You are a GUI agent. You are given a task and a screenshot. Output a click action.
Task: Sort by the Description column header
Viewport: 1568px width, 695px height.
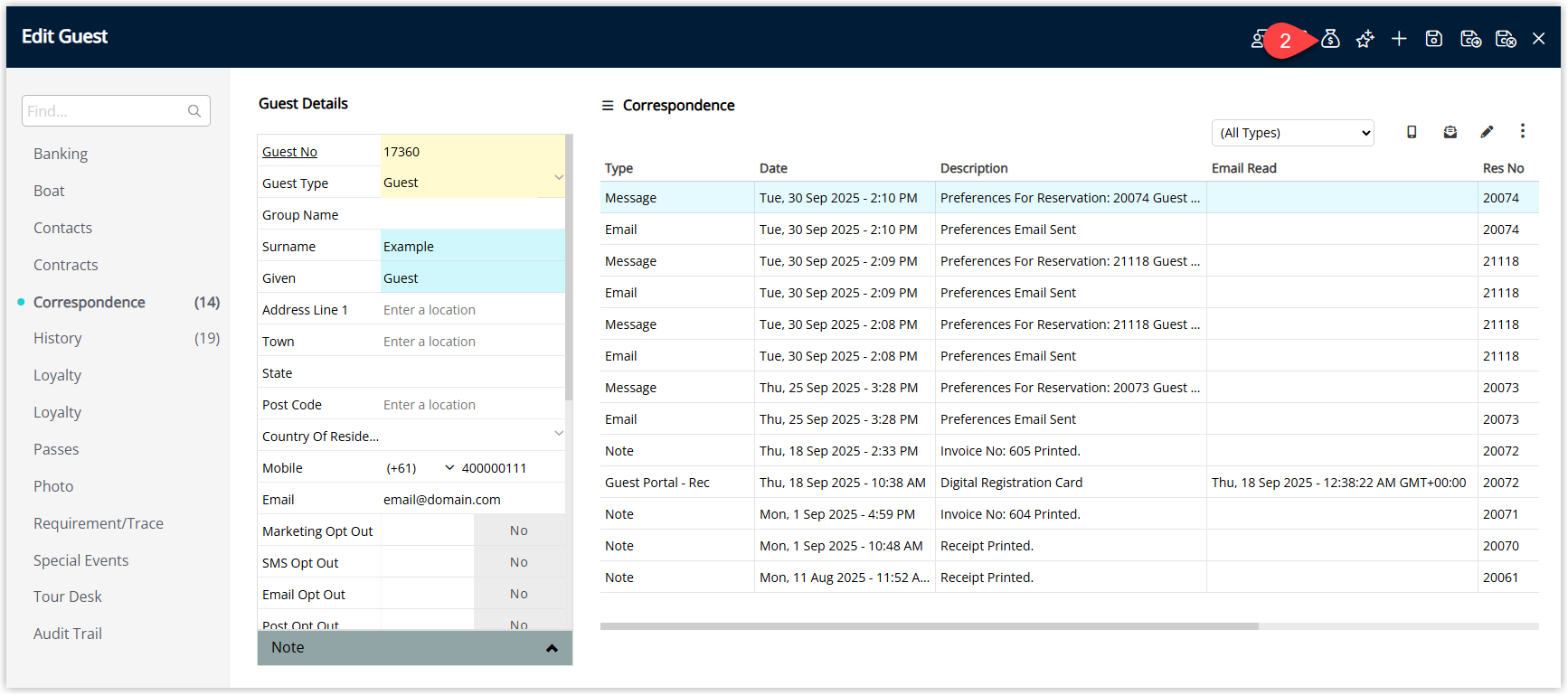tap(974, 168)
